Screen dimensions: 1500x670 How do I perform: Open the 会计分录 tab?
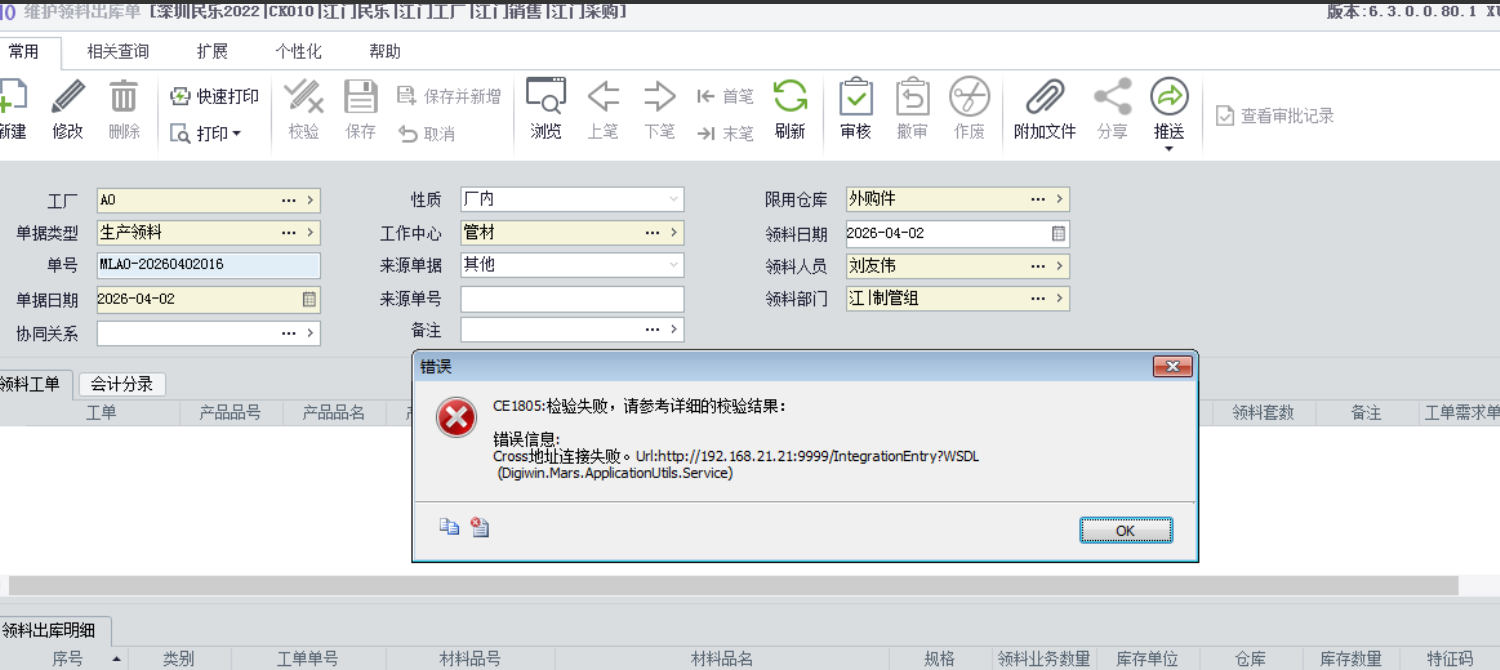122,384
